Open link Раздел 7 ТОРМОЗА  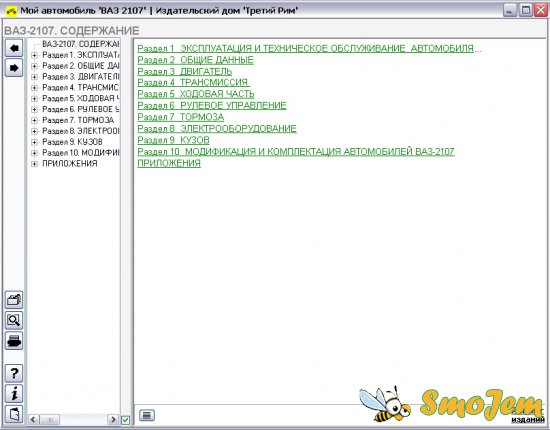[181, 117]
